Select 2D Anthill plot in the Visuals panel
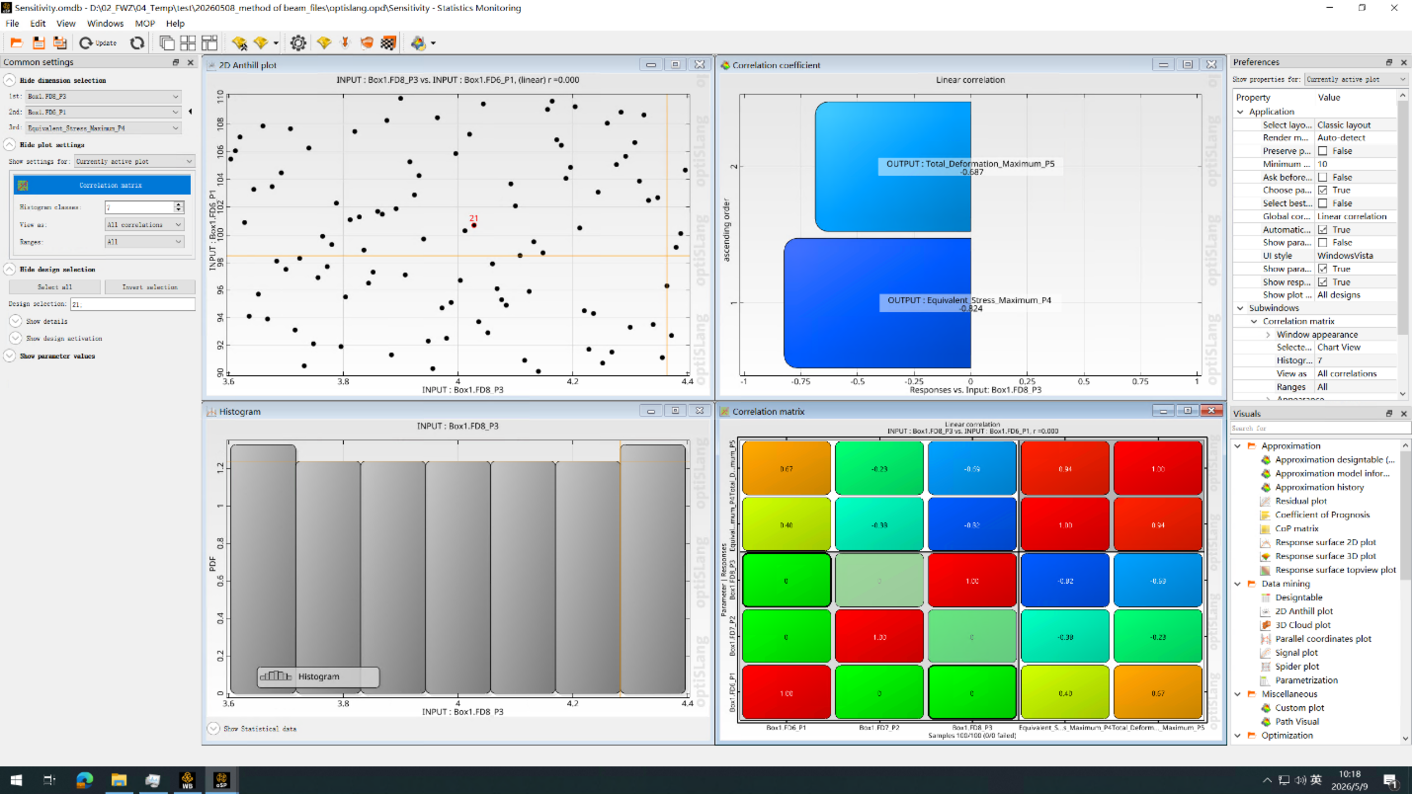Viewport: 1412px width, 794px height. [1303, 611]
